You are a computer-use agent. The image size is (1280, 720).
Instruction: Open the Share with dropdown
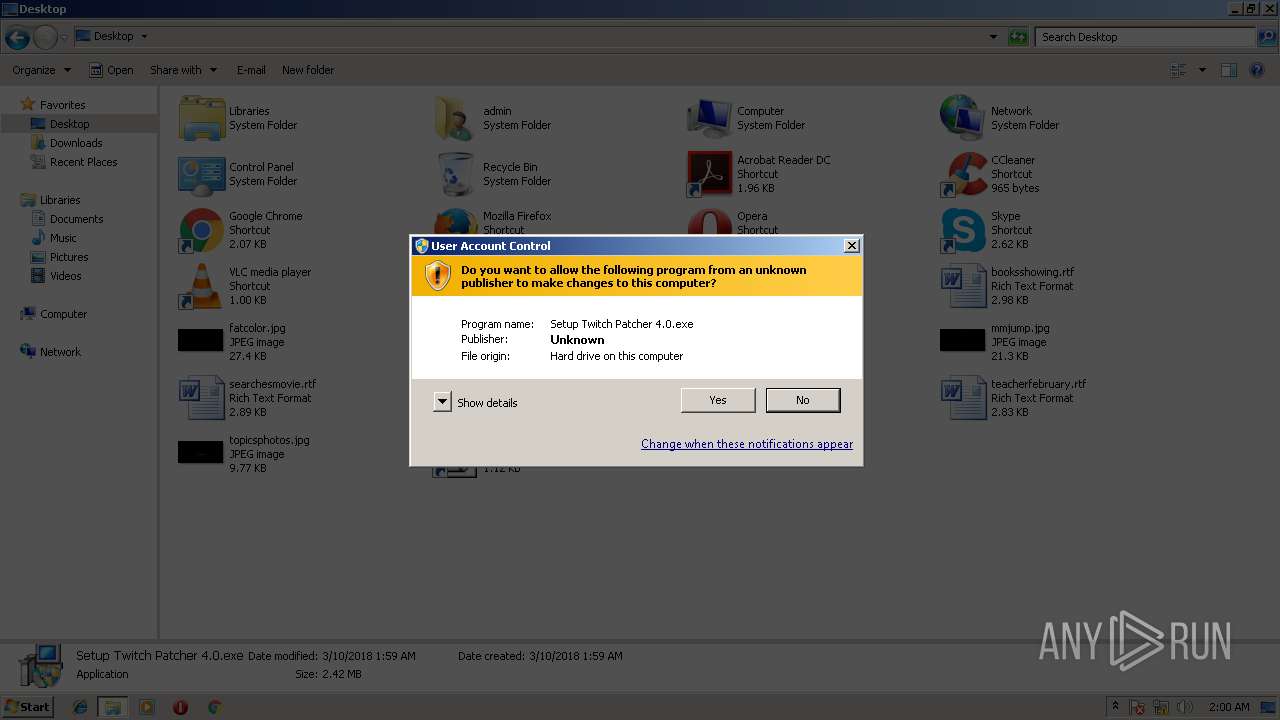183,70
